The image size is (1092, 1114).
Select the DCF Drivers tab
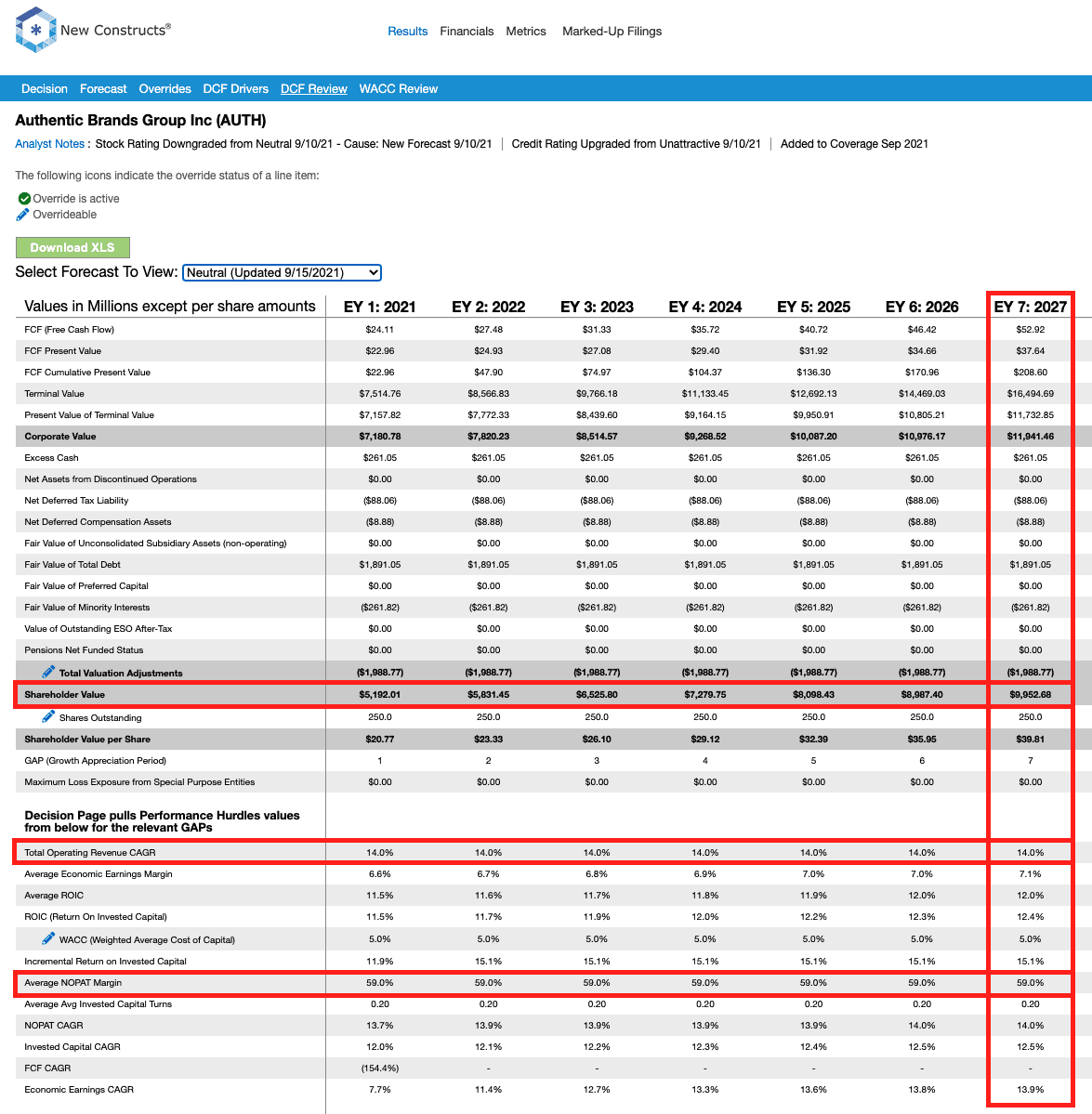point(236,89)
